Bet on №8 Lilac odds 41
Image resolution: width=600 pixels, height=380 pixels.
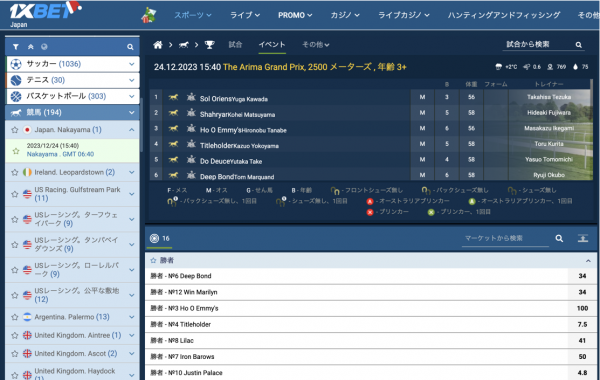(x=582, y=340)
